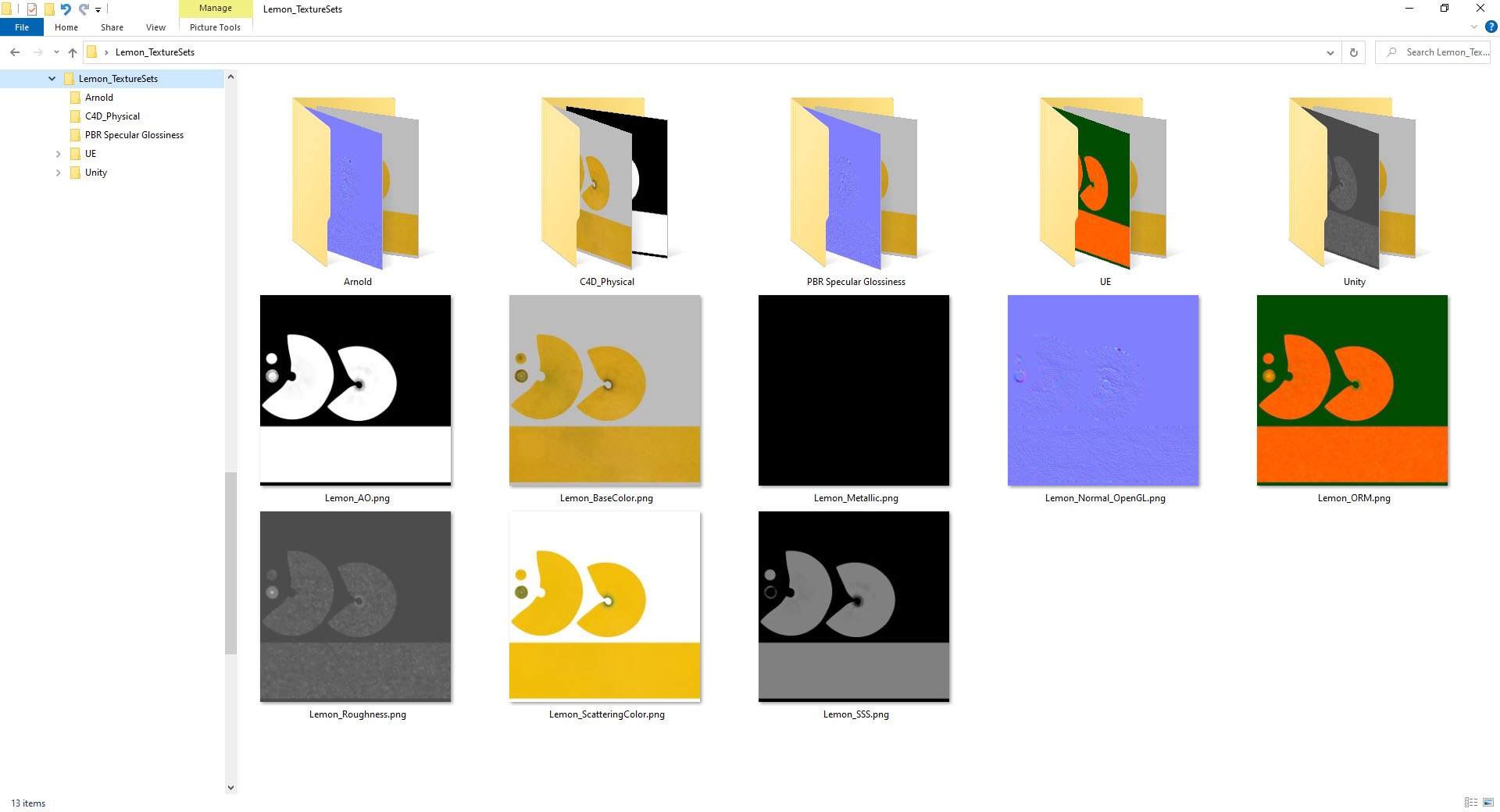Select Lemon_TextureSets root in tree
1500x812 pixels.
pos(118,79)
